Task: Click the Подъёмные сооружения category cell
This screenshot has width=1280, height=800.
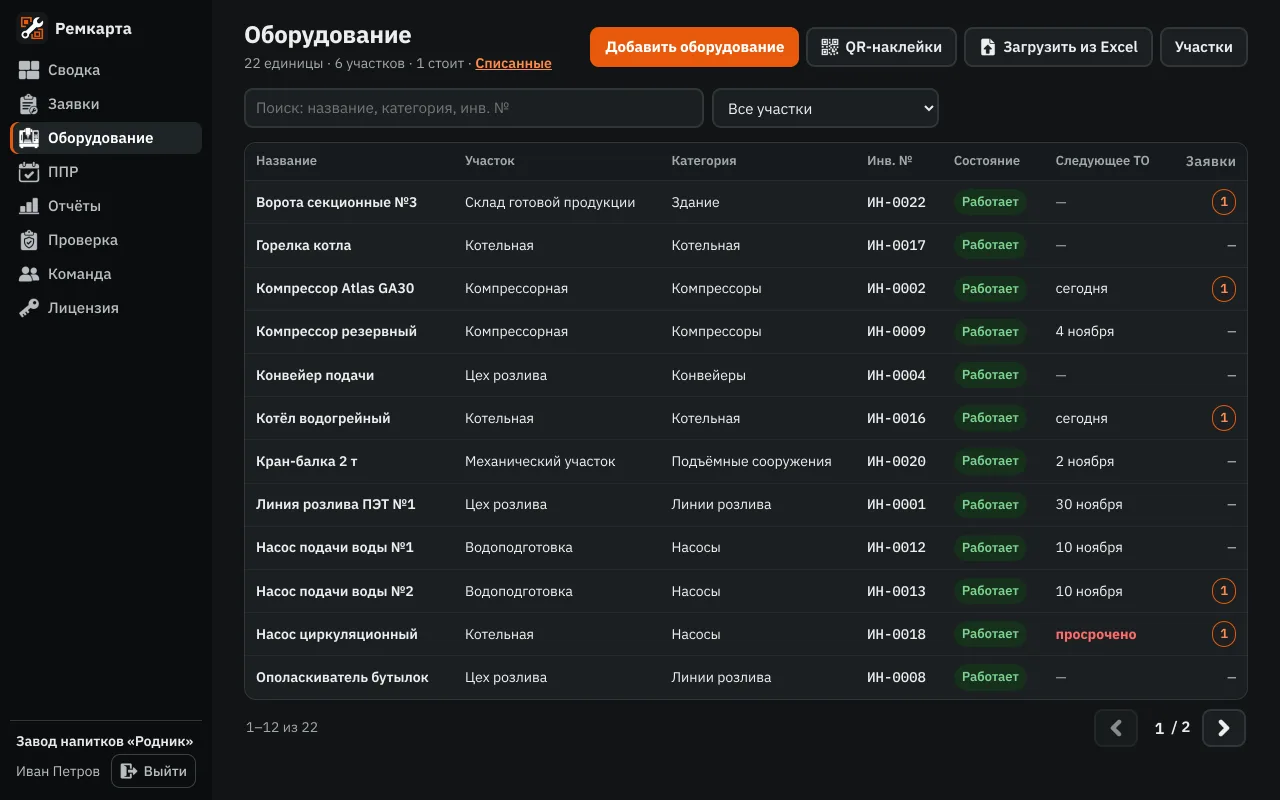Action: click(x=751, y=462)
